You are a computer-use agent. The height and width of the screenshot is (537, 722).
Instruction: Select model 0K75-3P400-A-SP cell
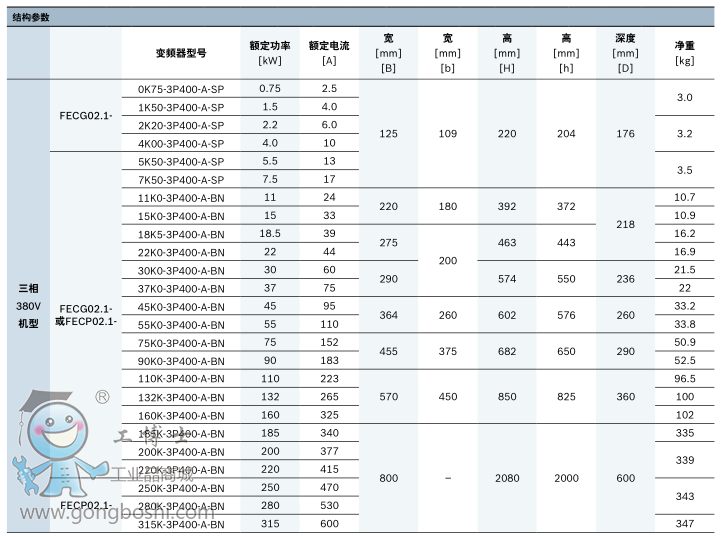point(181,89)
